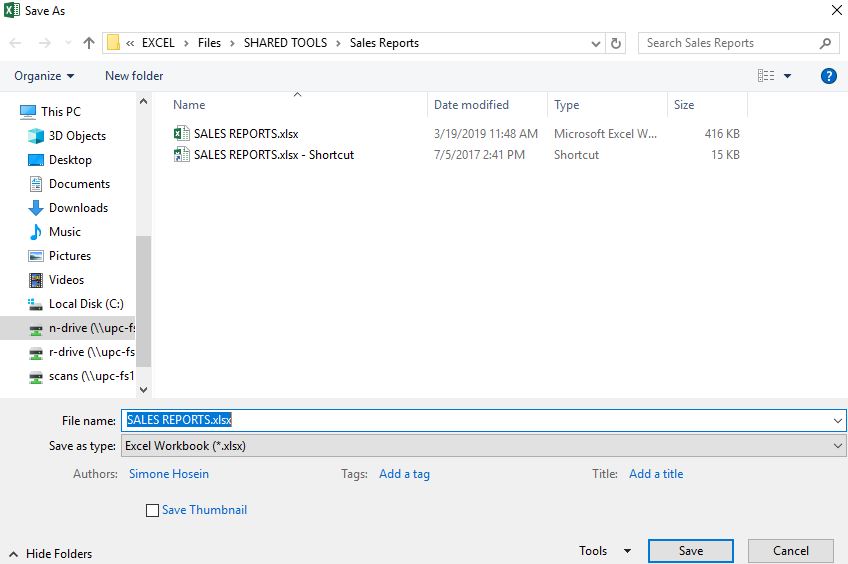Screen dimensions: 848x564
Task: Open the Organize menu
Action: [x=44, y=76]
